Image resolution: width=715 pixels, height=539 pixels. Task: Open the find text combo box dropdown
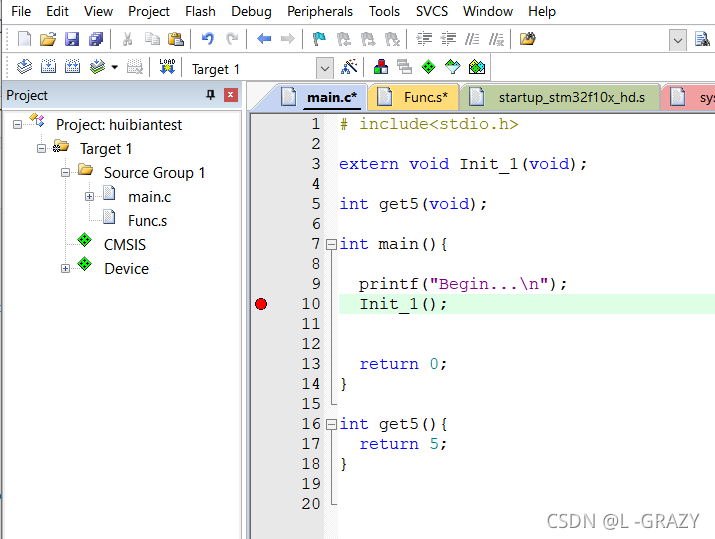[x=678, y=41]
